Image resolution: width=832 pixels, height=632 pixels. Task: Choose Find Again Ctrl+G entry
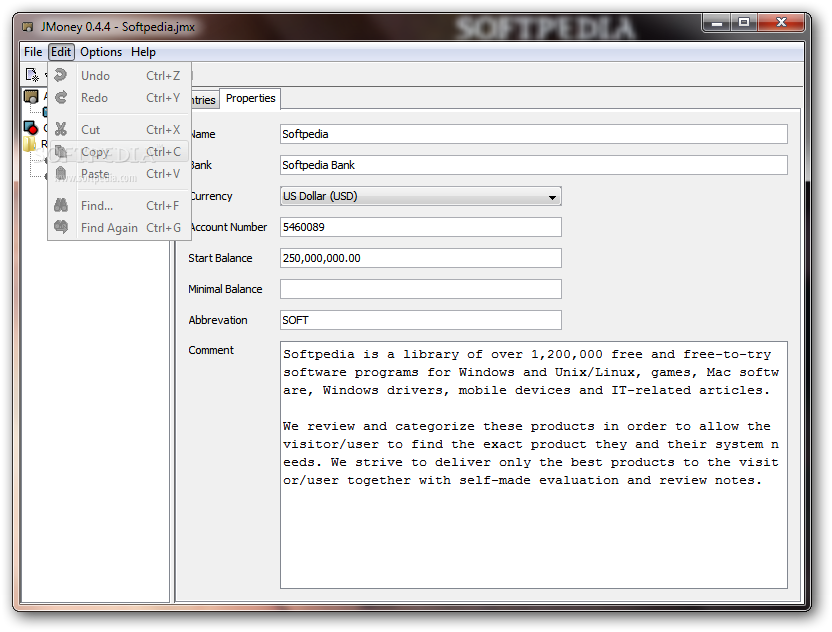[119, 228]
